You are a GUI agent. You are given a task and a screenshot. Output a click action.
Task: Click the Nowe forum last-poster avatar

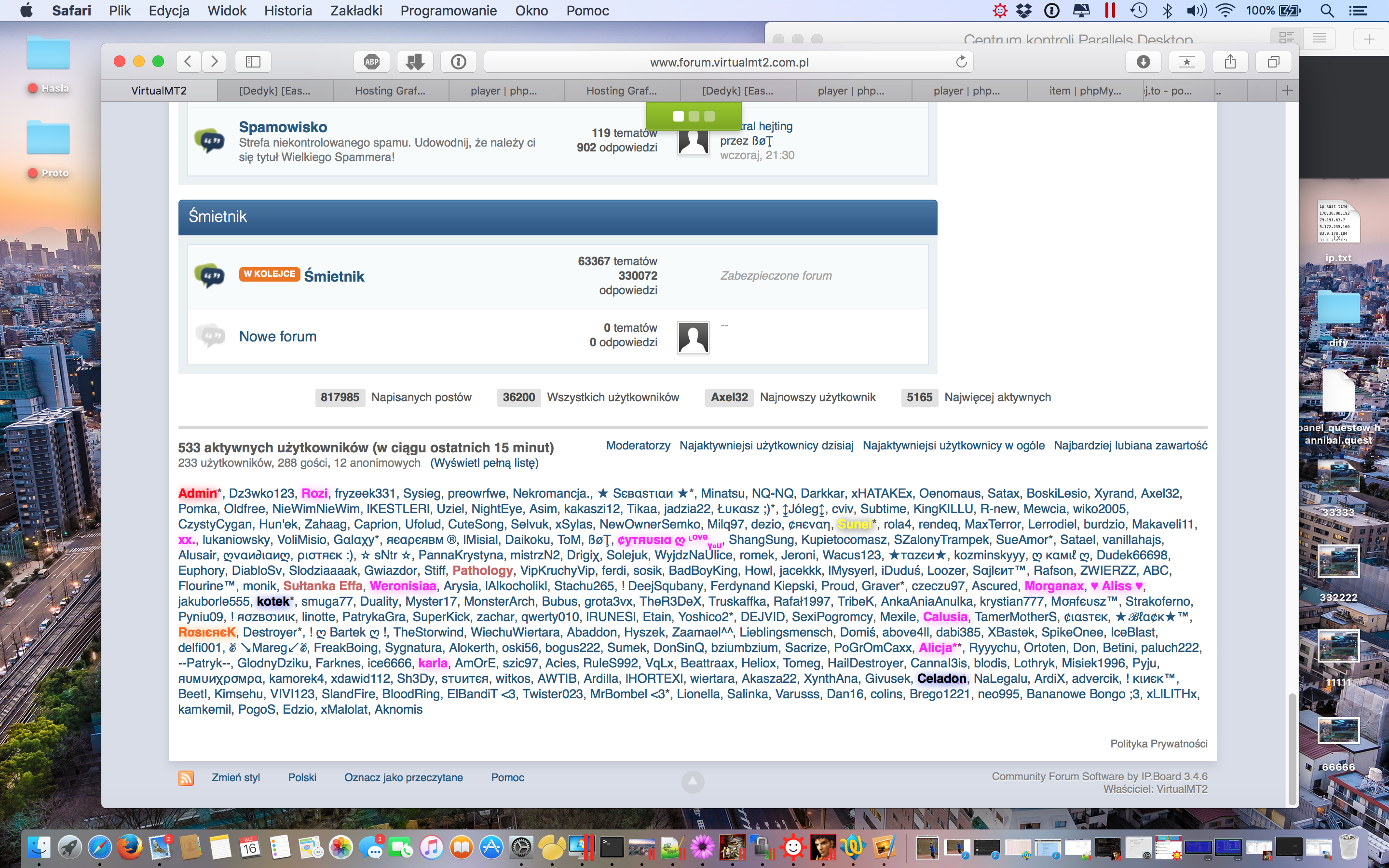[694, 337]
